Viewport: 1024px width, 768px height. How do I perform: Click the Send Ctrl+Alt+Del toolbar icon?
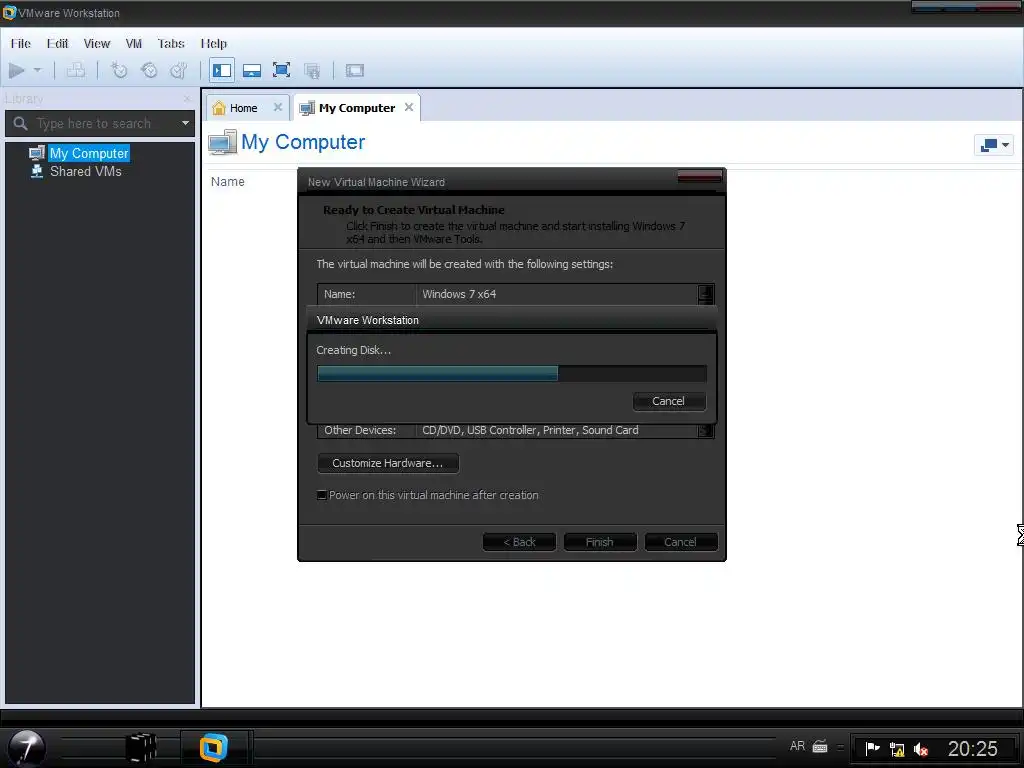pyautogui.click(x=76, y=70)
